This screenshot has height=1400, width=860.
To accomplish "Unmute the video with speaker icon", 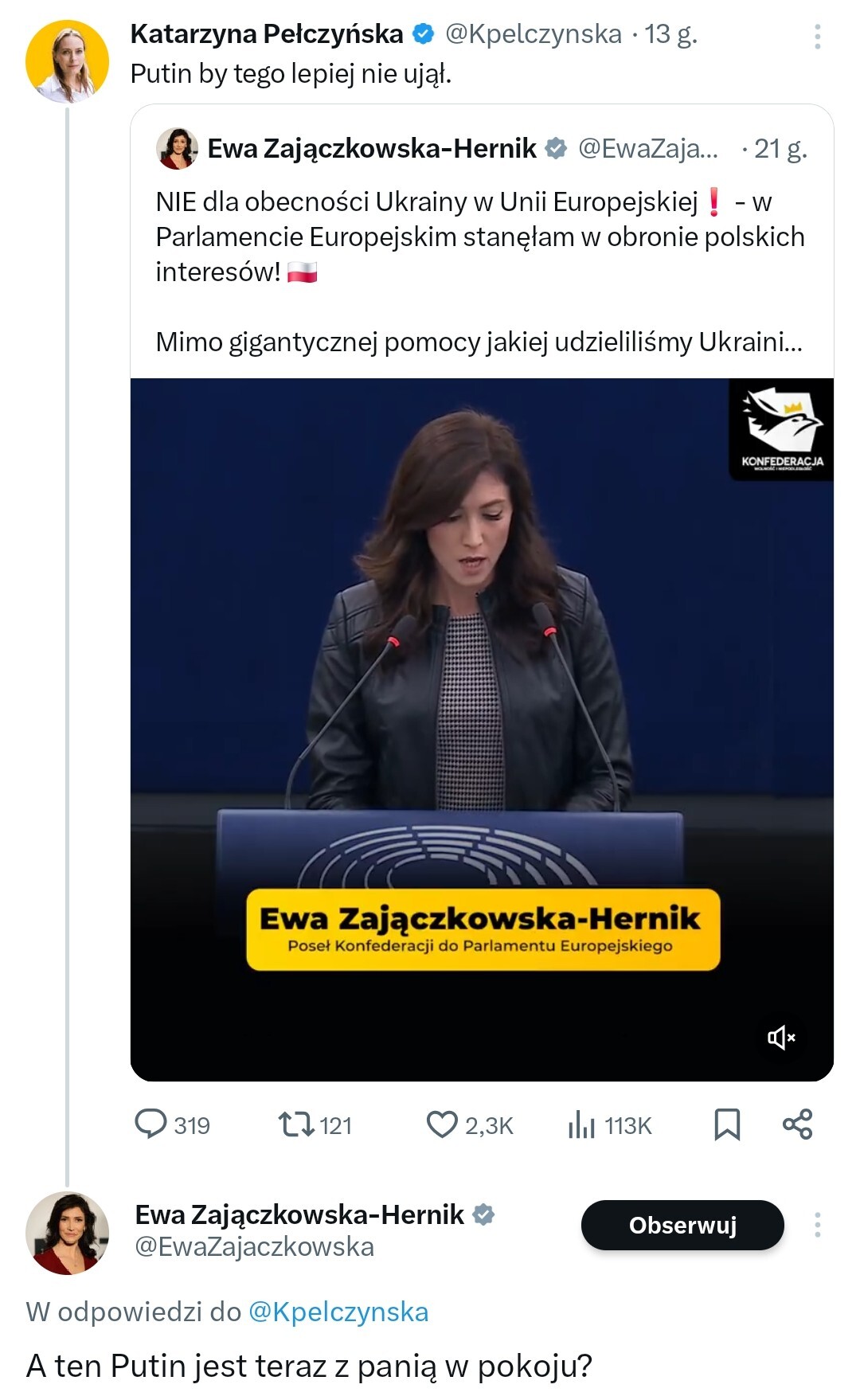I will point(781,1037).
